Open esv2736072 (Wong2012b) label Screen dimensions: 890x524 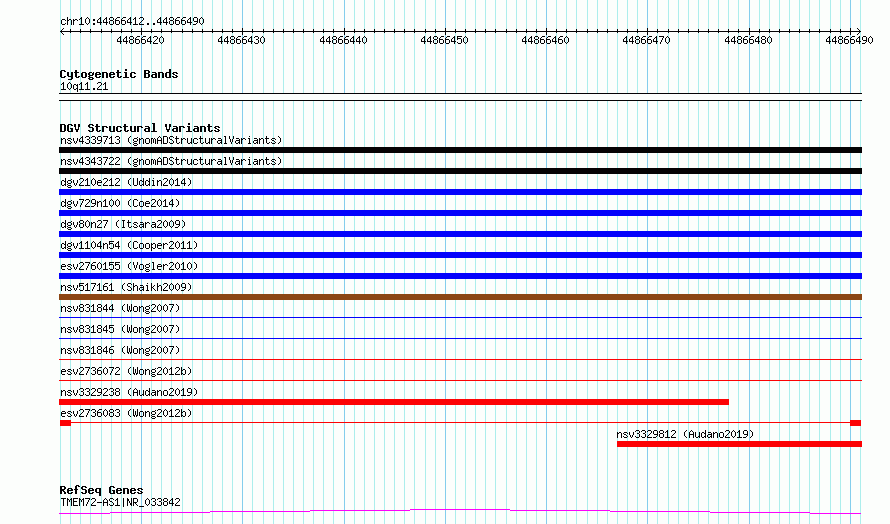point(126,371)
